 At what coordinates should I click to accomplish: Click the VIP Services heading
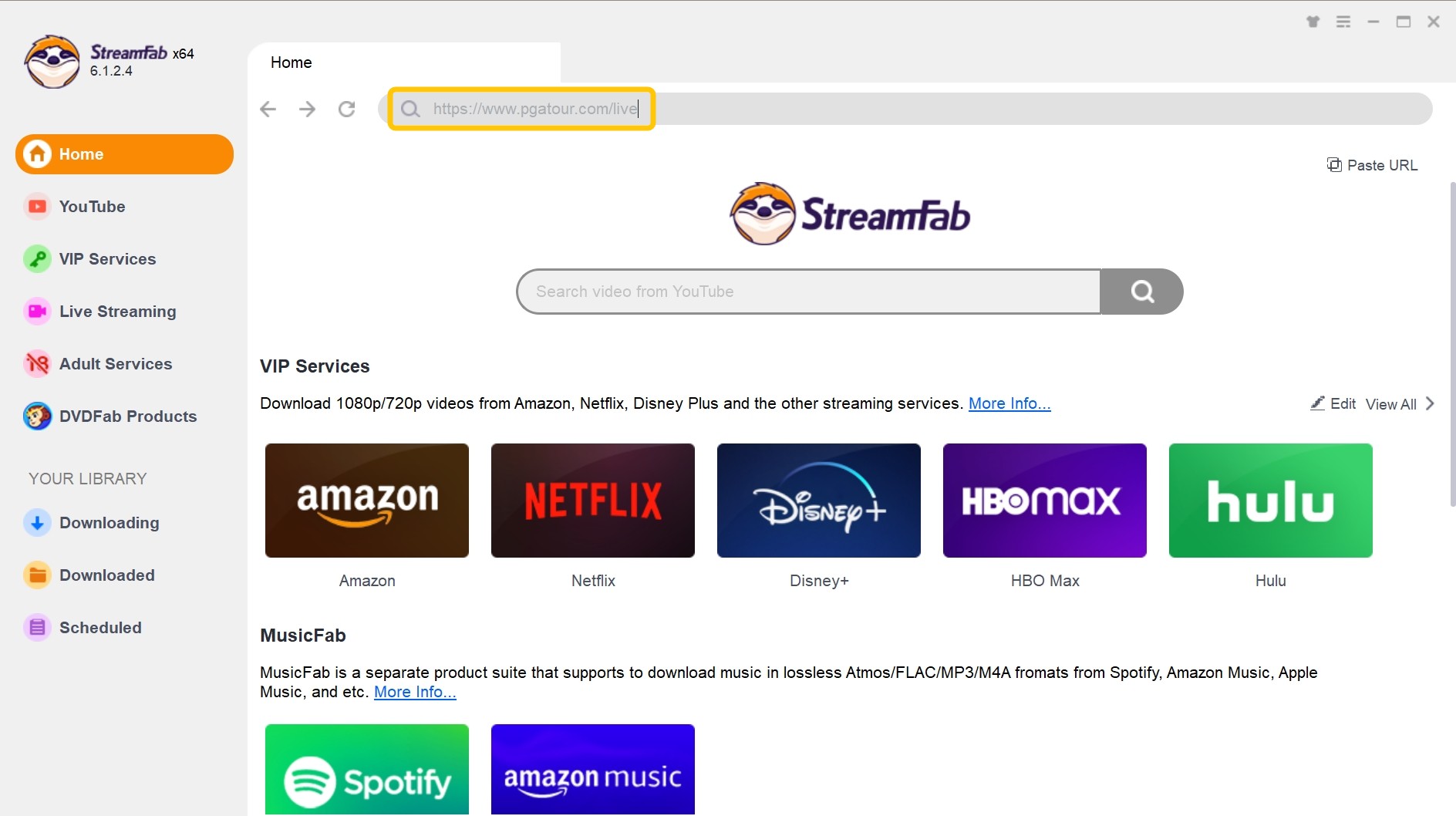tap(315, 366)
